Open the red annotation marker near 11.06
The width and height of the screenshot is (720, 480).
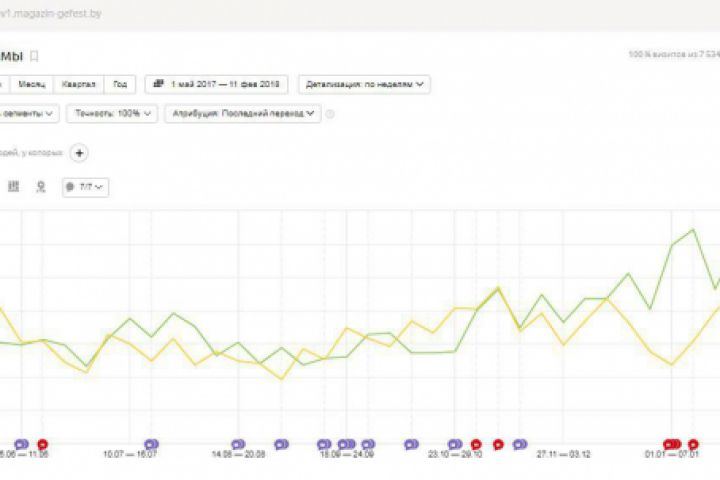(42, 444)
